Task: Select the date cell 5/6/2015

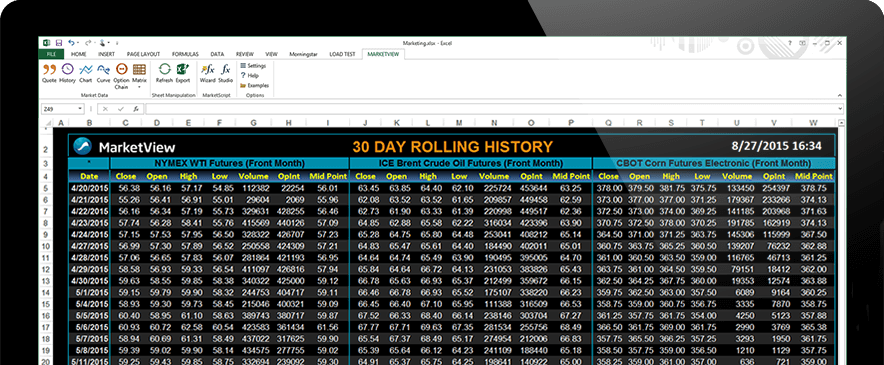Action: pyautogui.click(x=89, y=327)
